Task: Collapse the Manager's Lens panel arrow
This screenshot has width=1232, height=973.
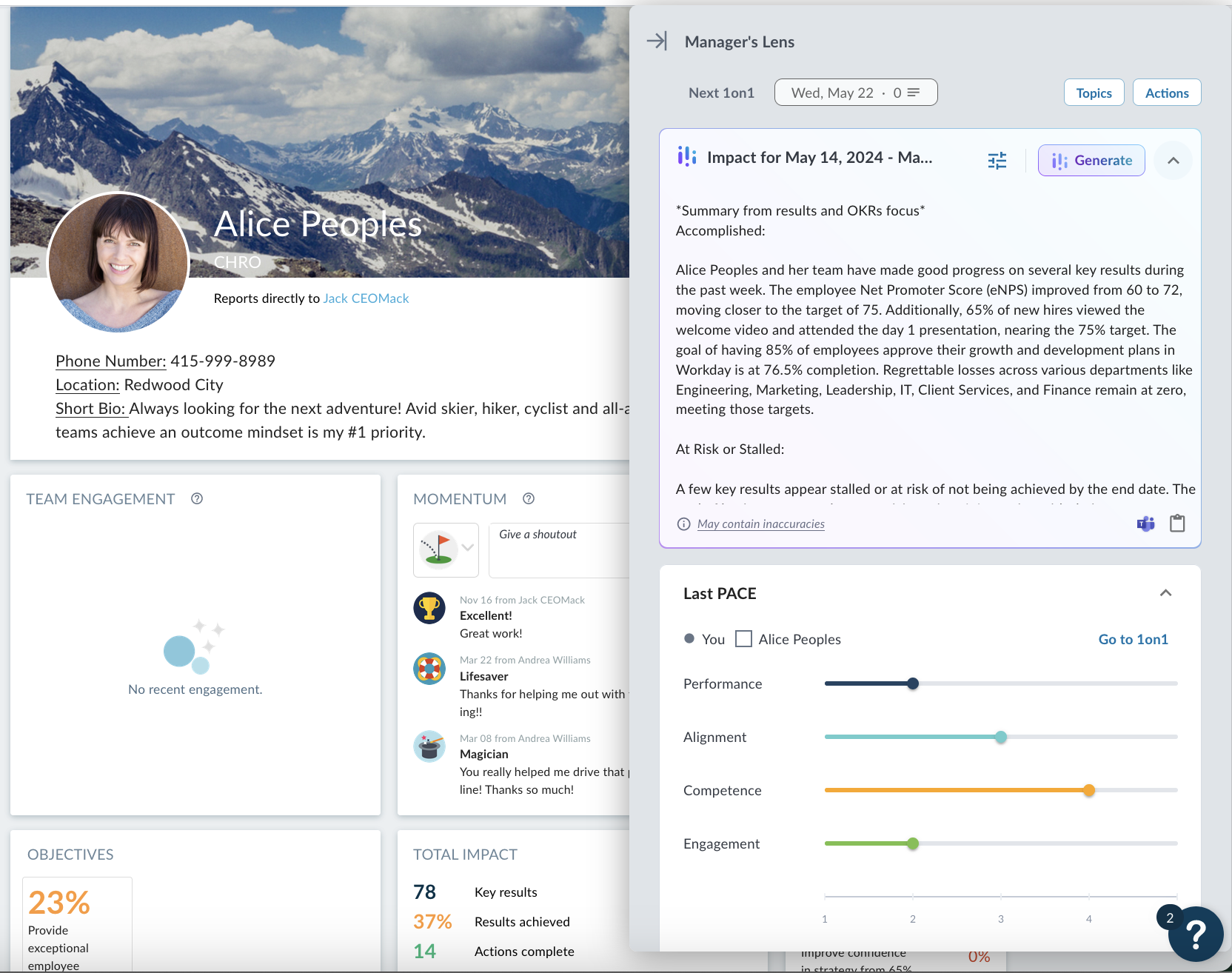Action: point(657,41)
